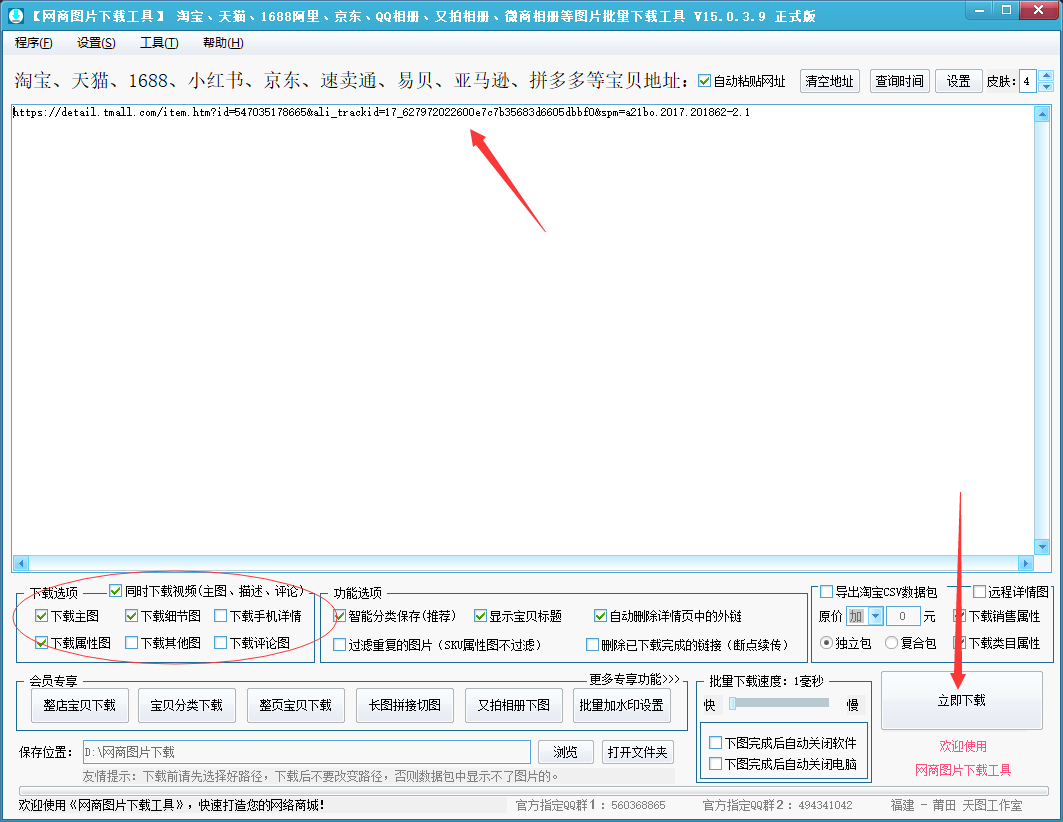Close the window with the red X
Image resolution: width=1063 pixels, height=822 pixels.
tap(1038, 10)
